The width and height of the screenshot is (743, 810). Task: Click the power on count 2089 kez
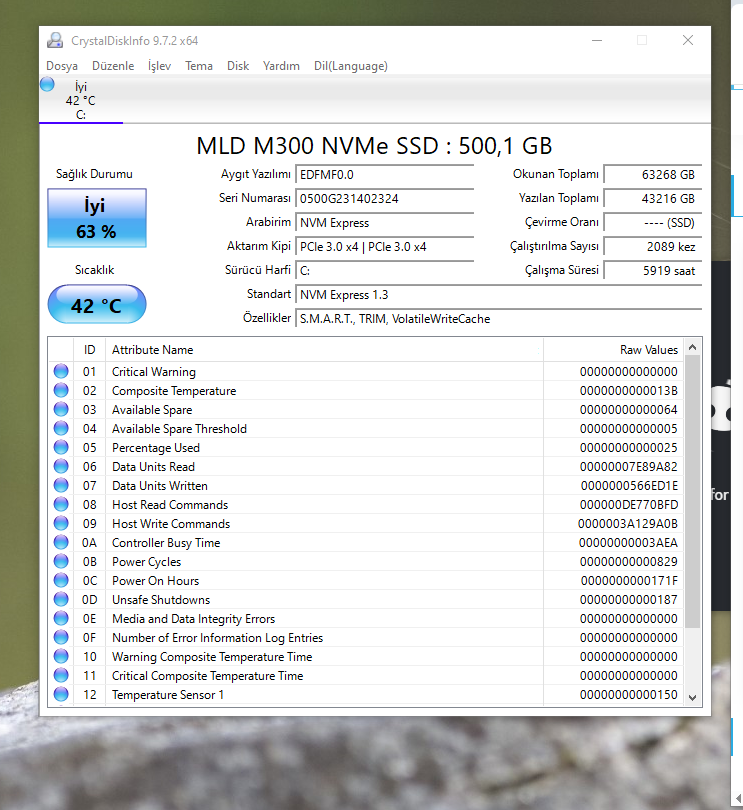click(653, 246)
